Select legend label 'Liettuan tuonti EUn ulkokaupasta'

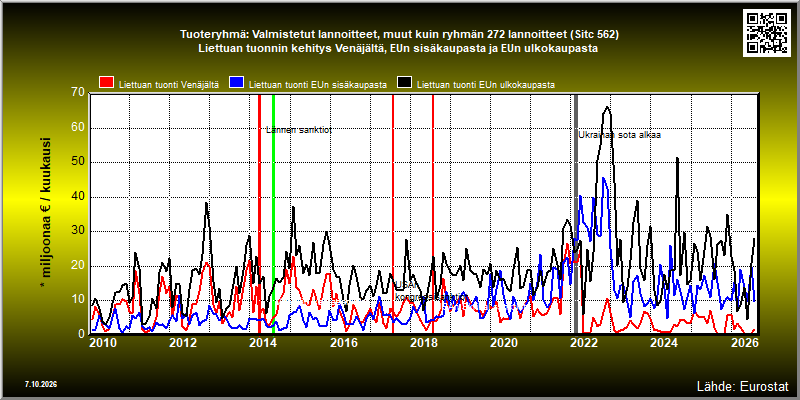486,85
